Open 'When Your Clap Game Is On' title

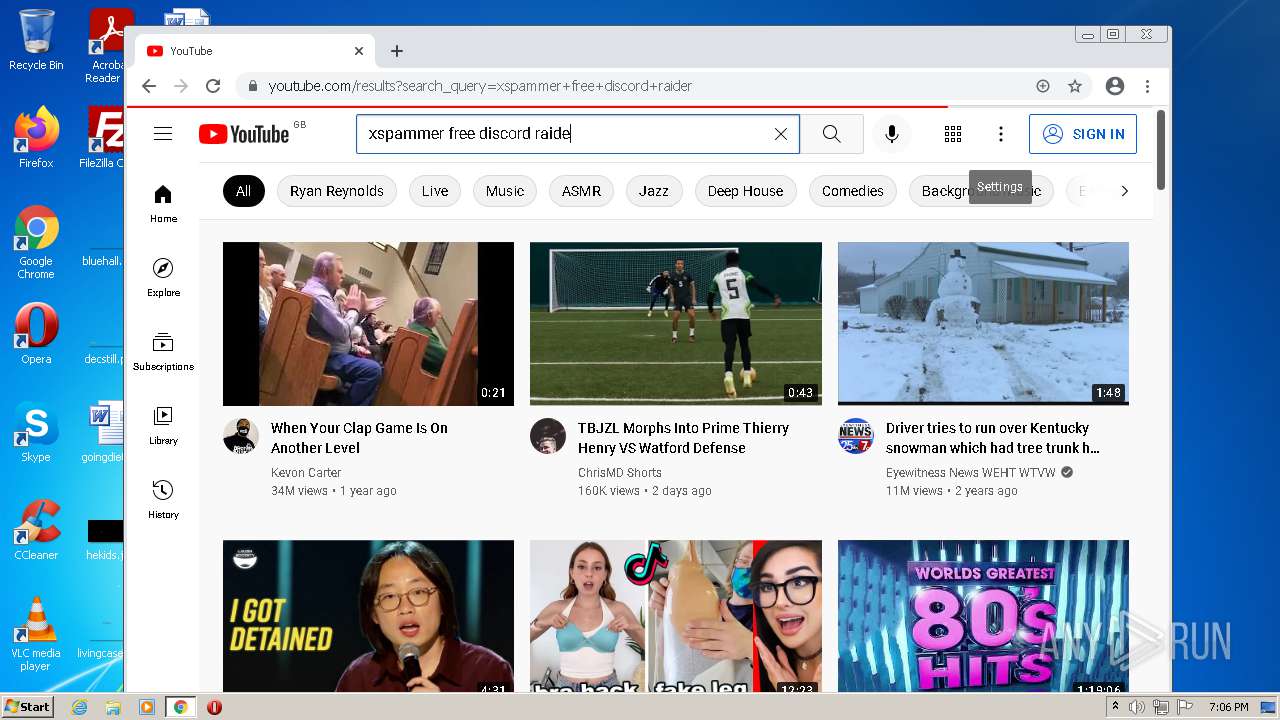point(359,438)
